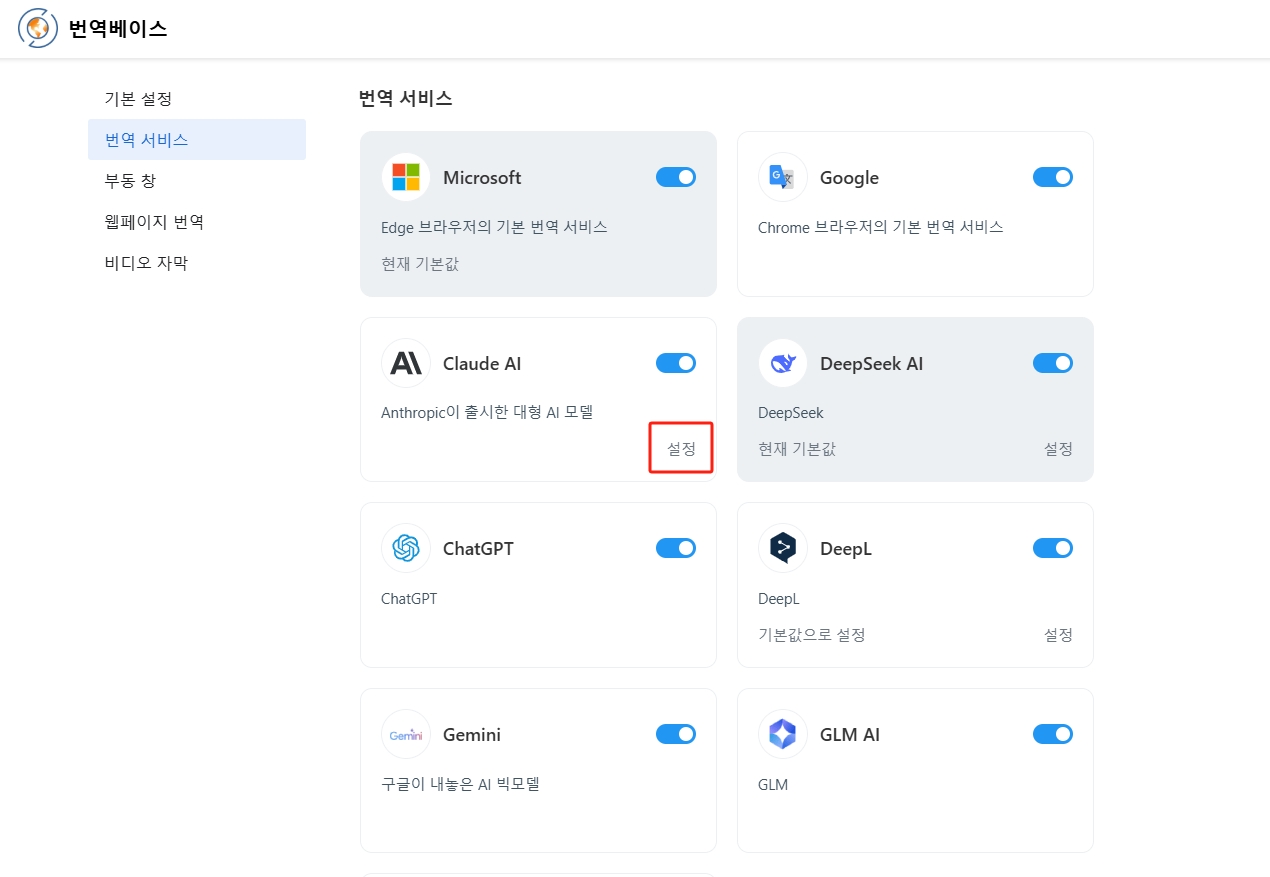The width and height of the screenshot is (1270, 877).
Task: Click the GLM AI card title
Action: (x=850, y=734)
